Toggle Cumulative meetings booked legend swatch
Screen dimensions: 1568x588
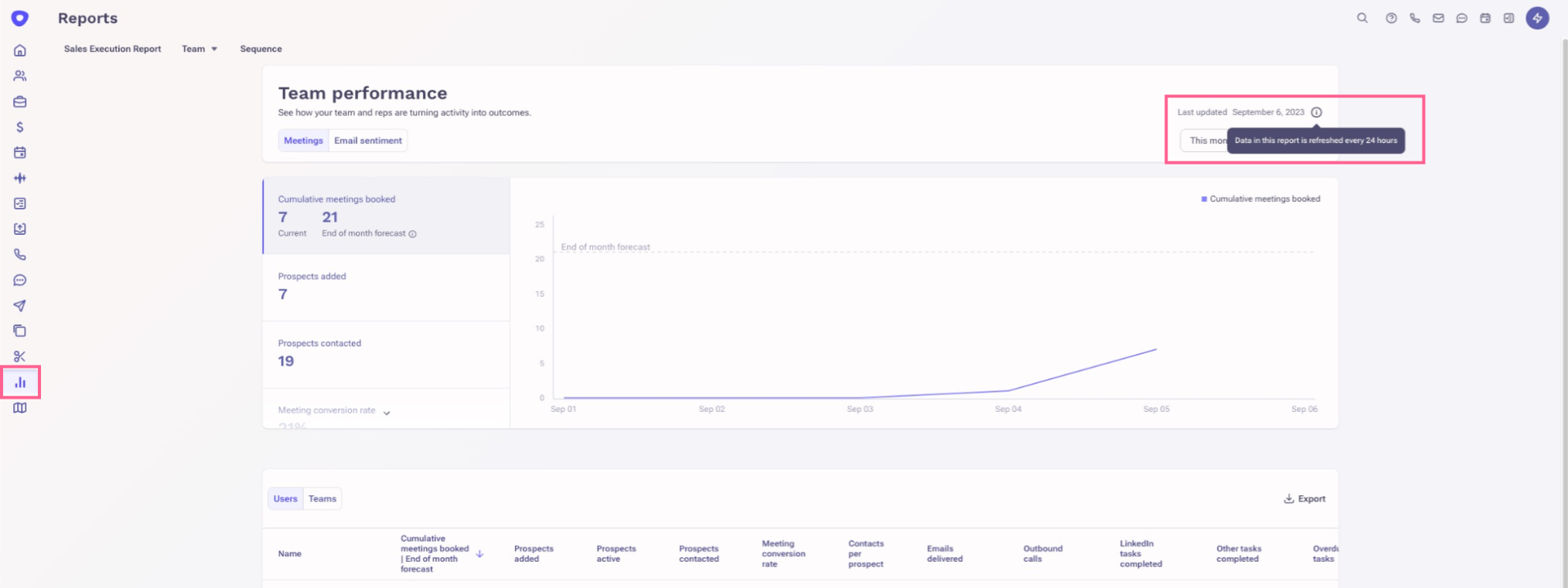tap(1204, 199)
